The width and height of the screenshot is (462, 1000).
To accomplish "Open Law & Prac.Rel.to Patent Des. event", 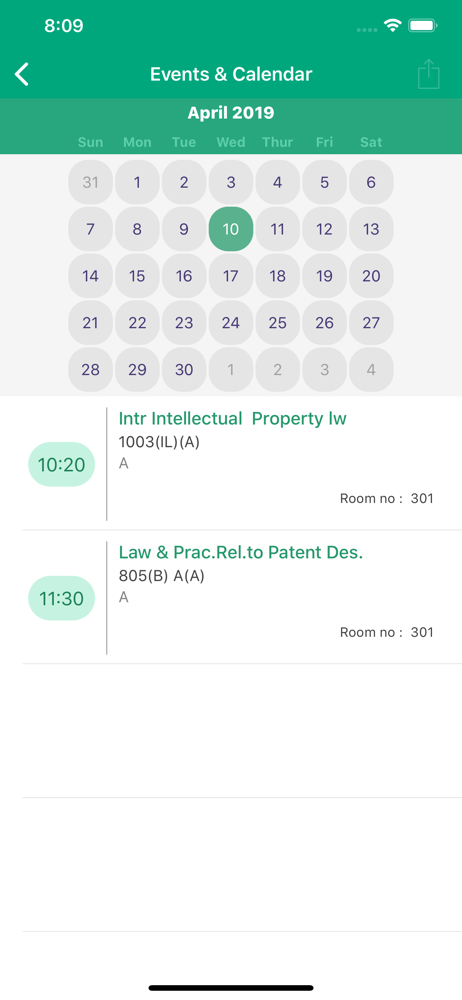I will [x=241, y=552].
